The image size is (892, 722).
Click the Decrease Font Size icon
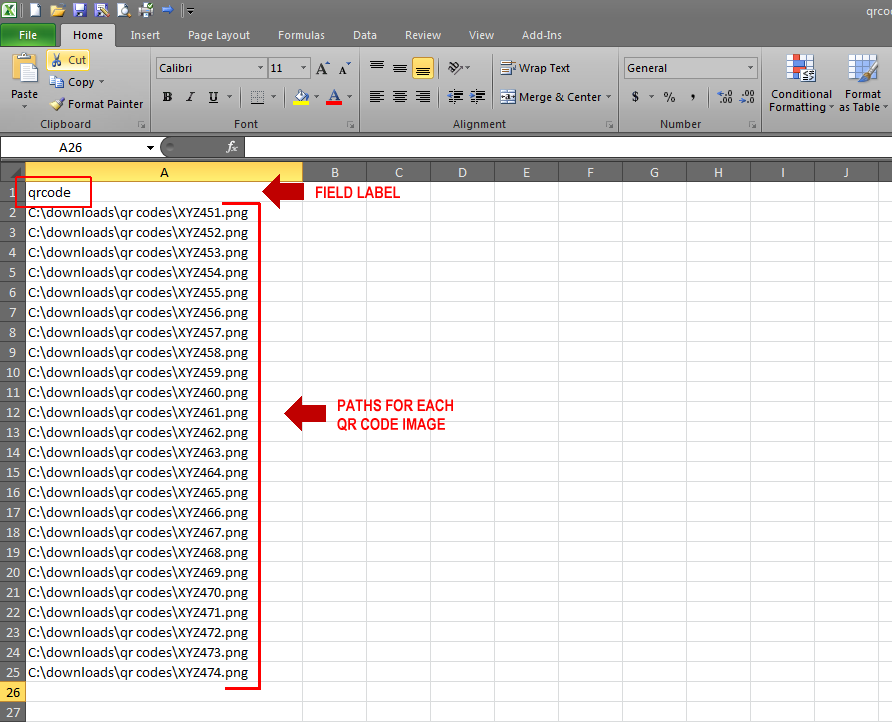tap(344, 68)
